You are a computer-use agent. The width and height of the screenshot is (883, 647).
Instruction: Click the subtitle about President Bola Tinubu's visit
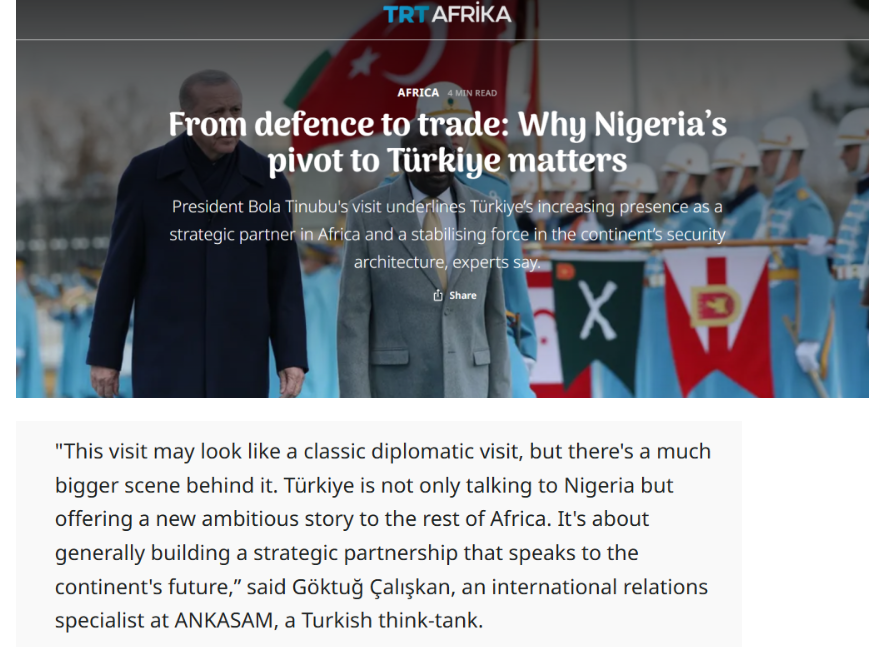[447, 234]
